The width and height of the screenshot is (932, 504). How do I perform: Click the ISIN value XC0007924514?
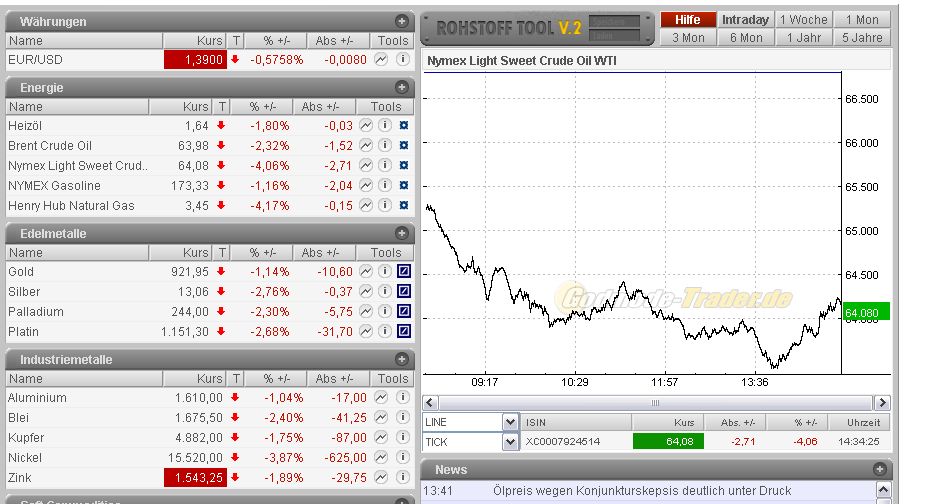562,442
